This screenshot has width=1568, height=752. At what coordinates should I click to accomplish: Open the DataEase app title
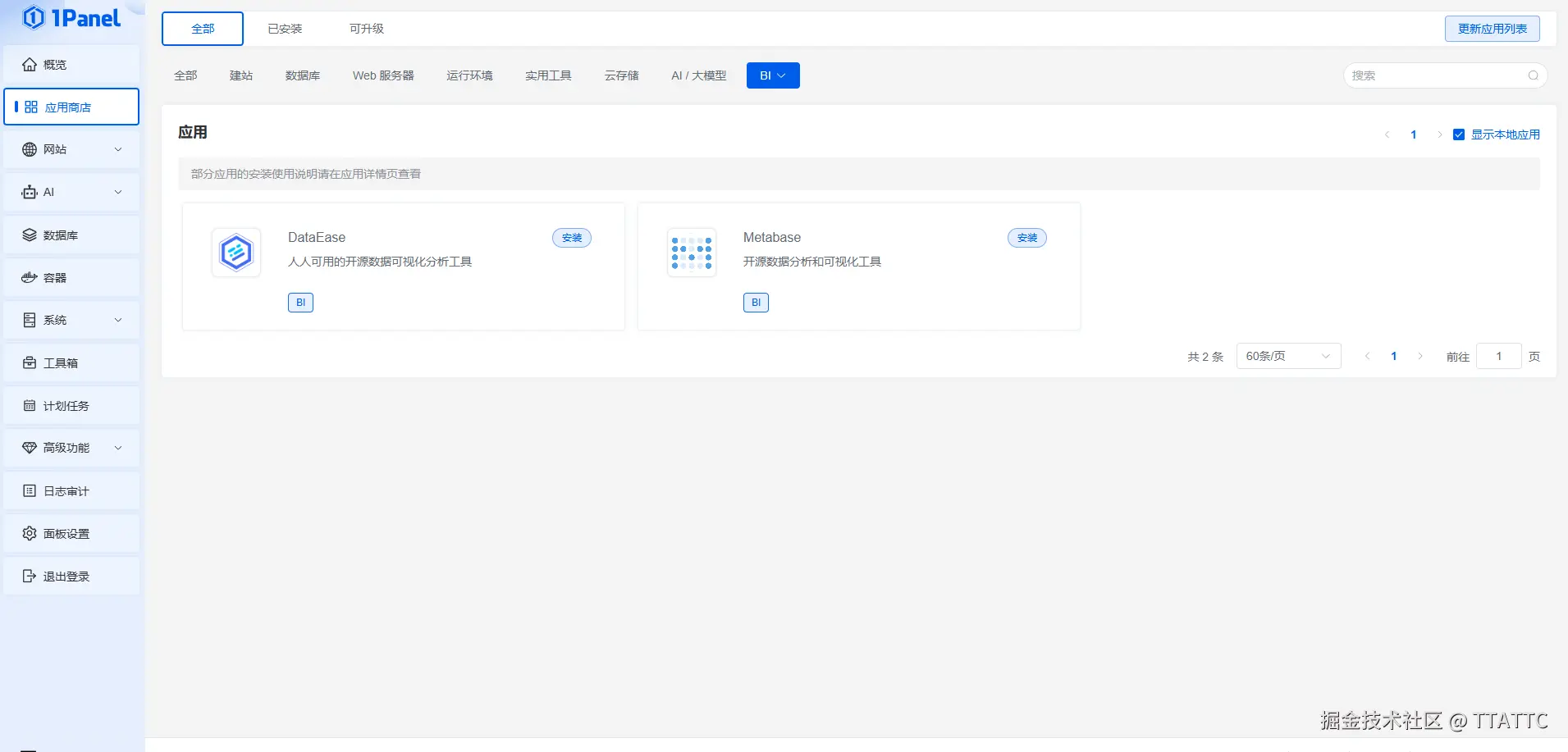[317, 237]
